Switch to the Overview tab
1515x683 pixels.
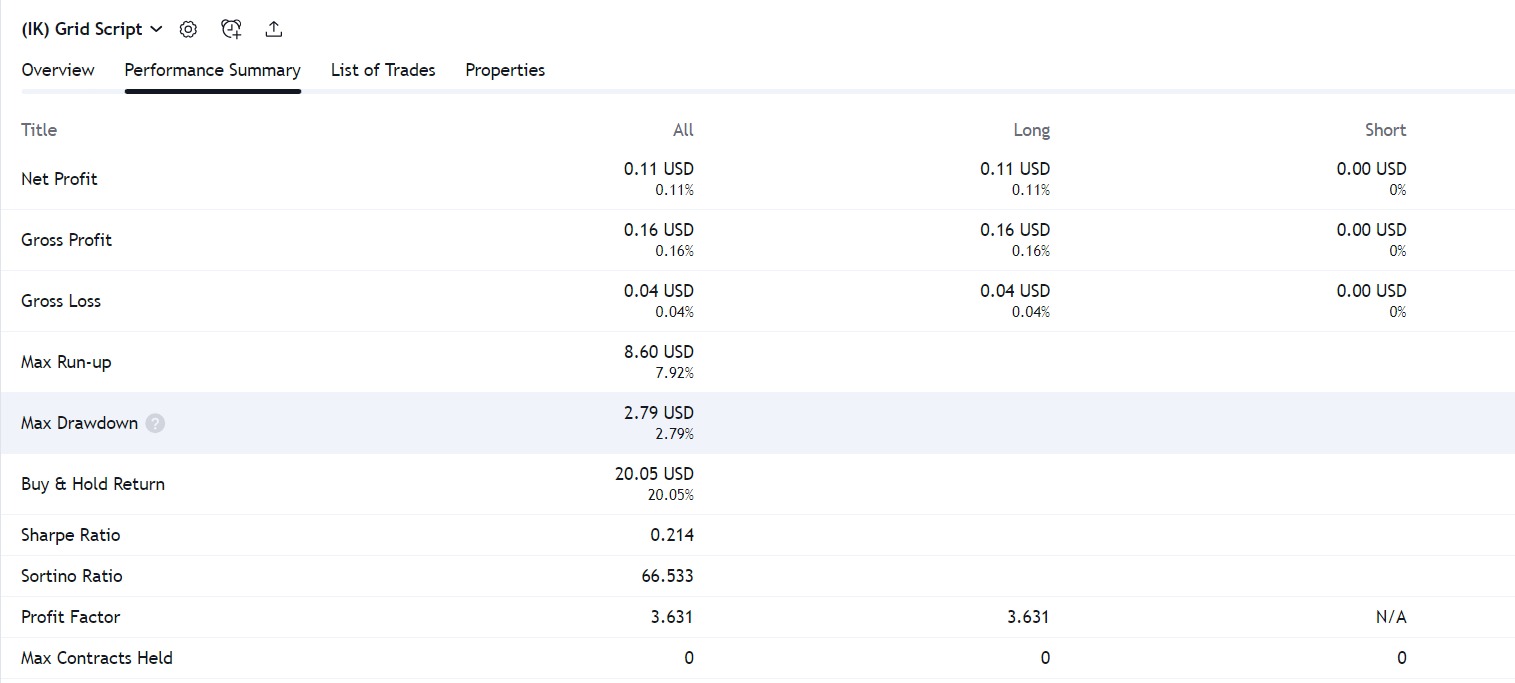tap(58, 70)
